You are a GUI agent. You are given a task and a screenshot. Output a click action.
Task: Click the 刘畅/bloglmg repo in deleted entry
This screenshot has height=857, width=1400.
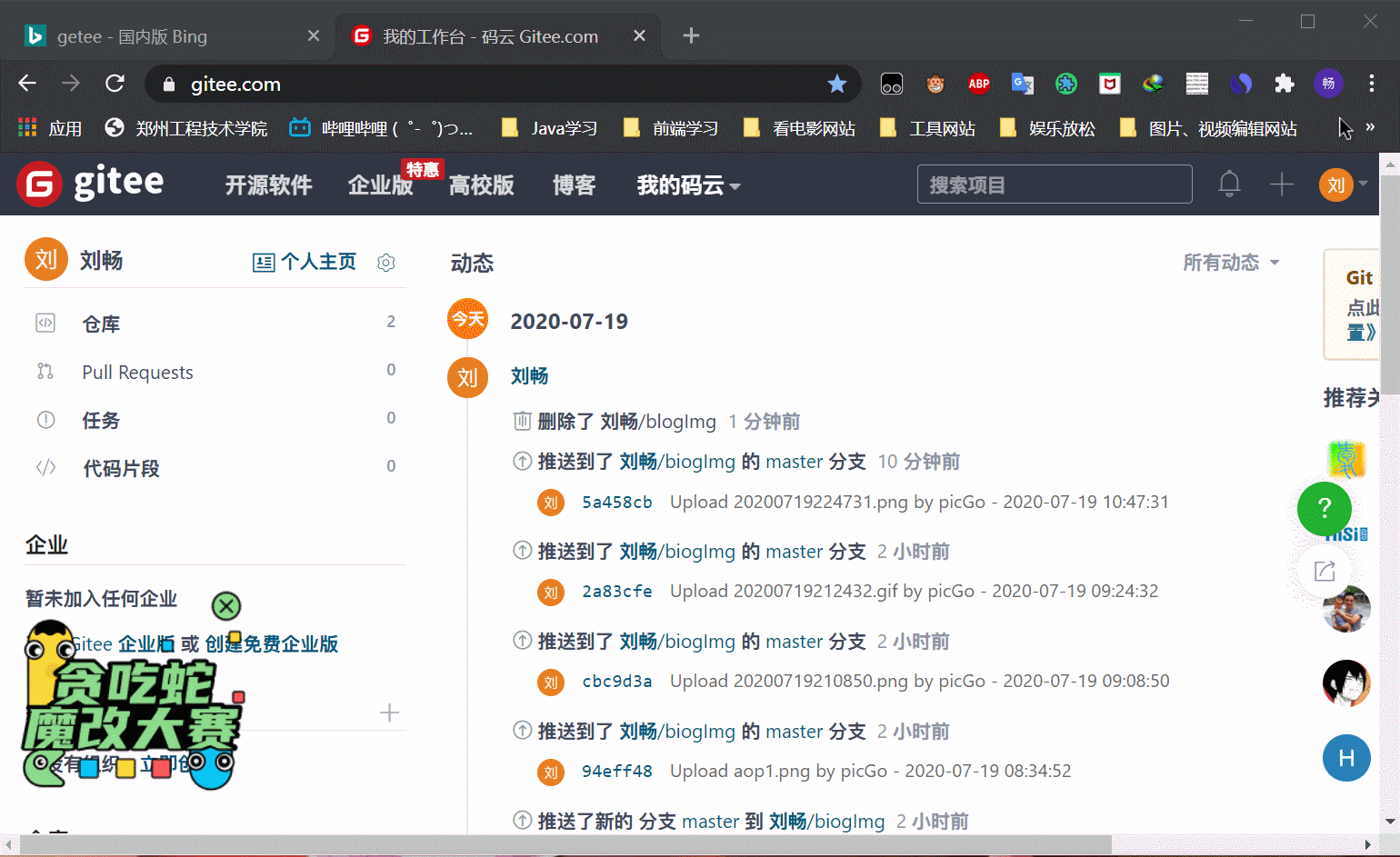(658, 422)
